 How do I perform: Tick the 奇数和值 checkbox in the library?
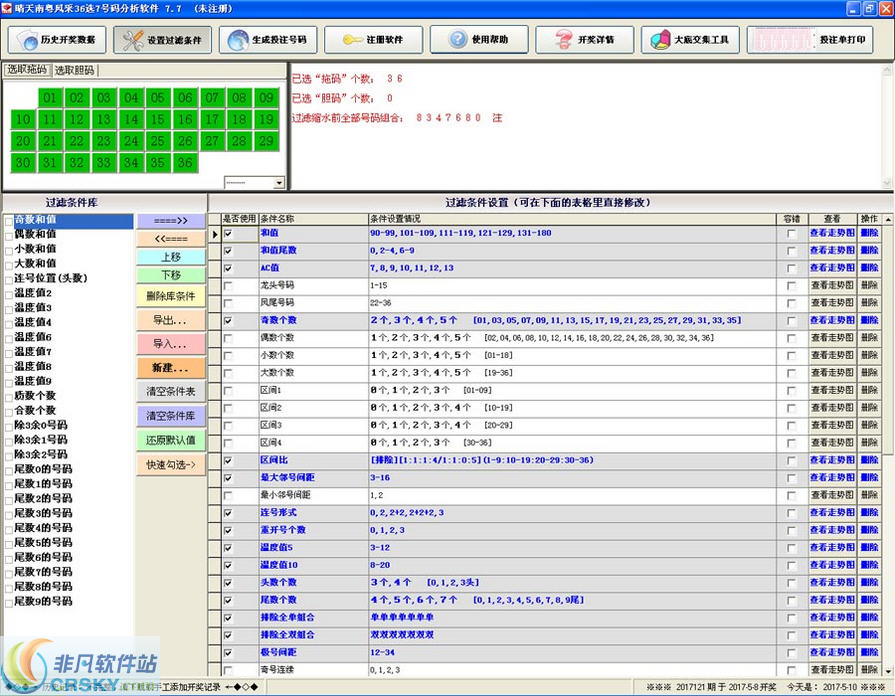point(9,221)
